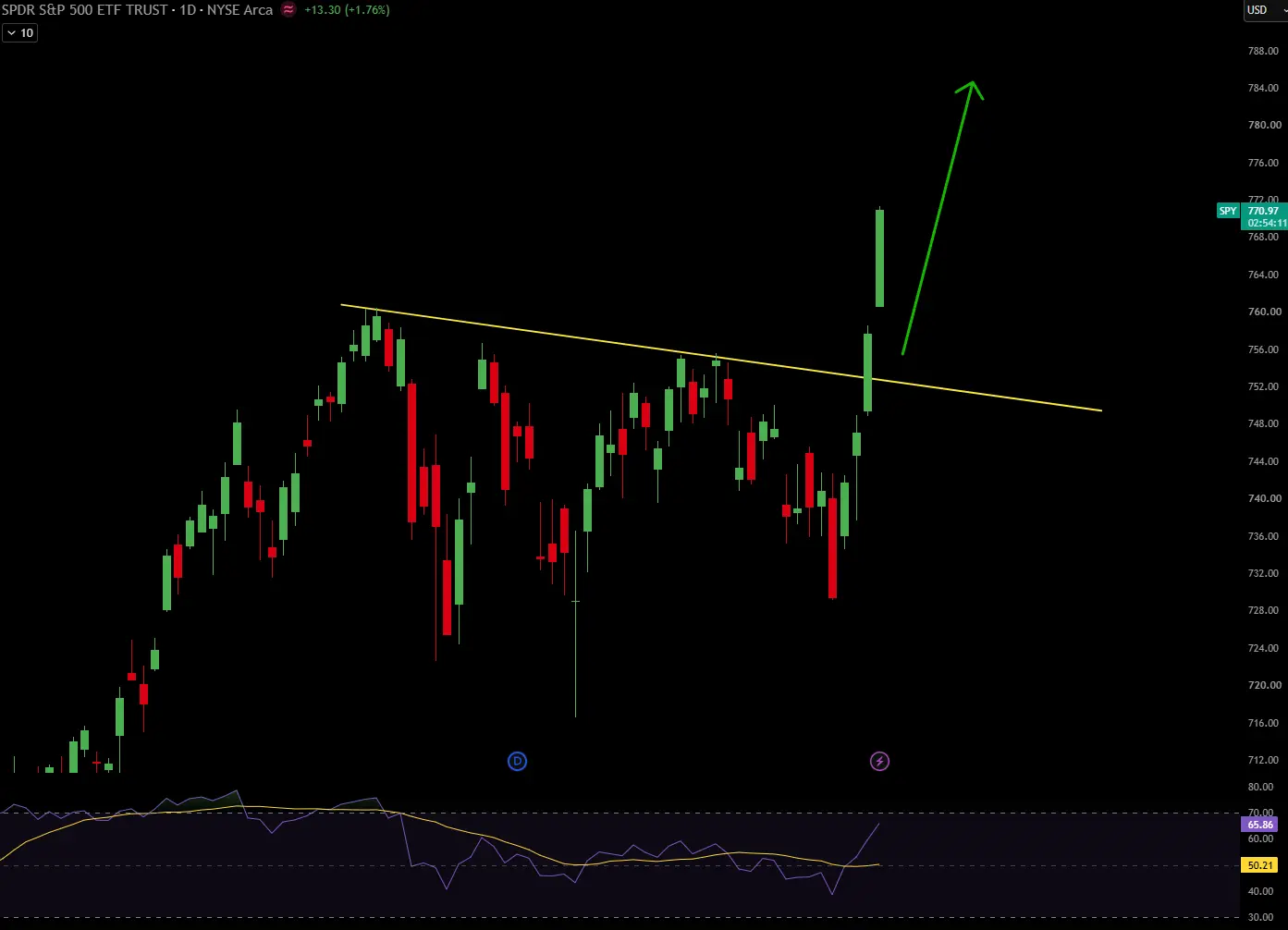Click the 716.00 price scale label
The height and width of the screenshot is (930, 1288).
coord(1264,723)
